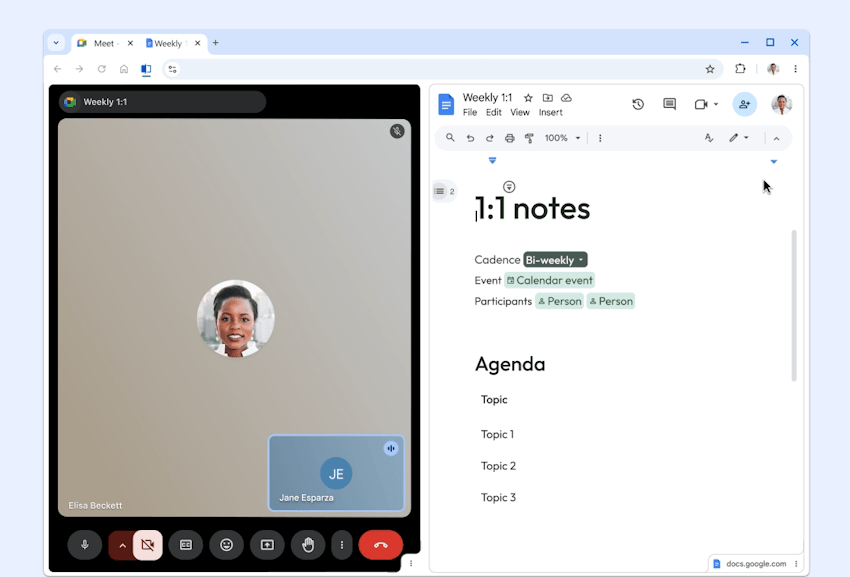Click the red leave call button
This screenshot has height=577, width=850.
tap(380, 545)
